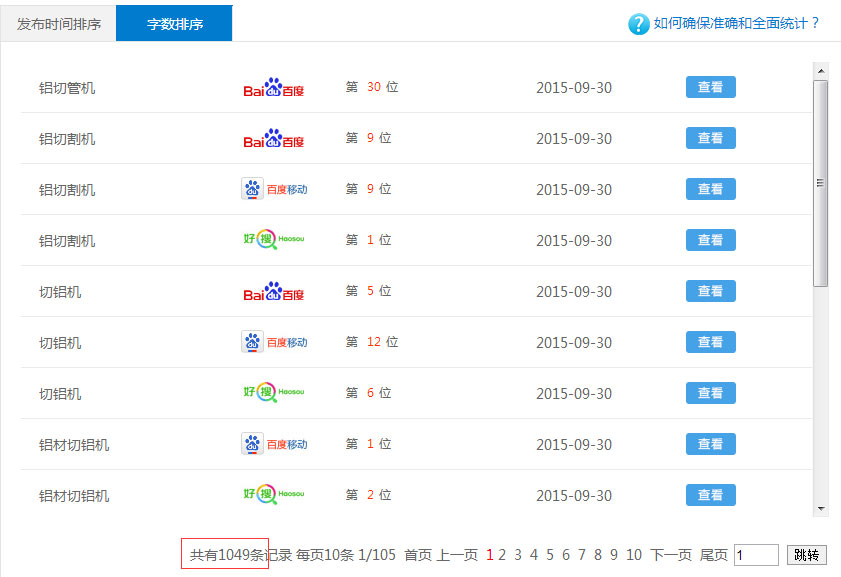Viewport: 841px width, 577px height.
Task: Click the vertical scrollbar thumb
Action: click(x=821, y=183)
